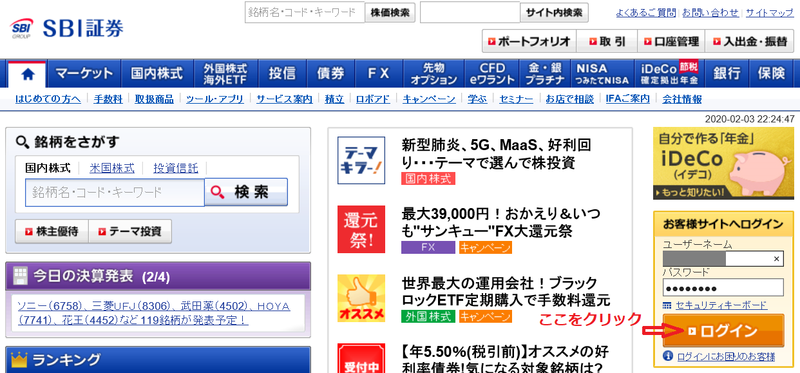Click the オススメ thumbs-up thumbnail

pos(361,299)
